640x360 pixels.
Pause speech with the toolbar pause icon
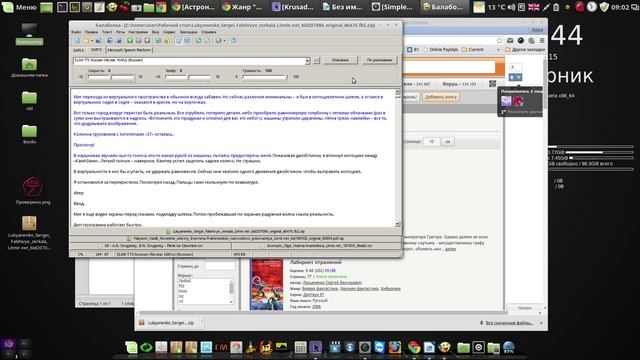point(138,40)
